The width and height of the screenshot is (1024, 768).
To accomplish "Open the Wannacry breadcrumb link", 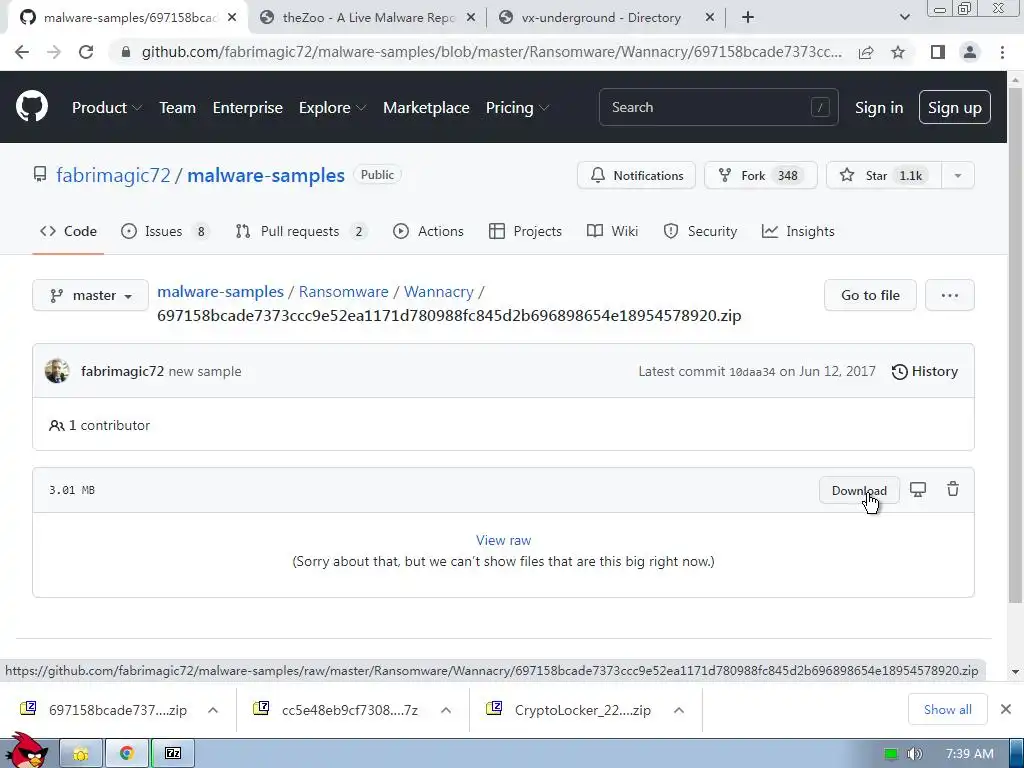I will click(x=438, y=292).
